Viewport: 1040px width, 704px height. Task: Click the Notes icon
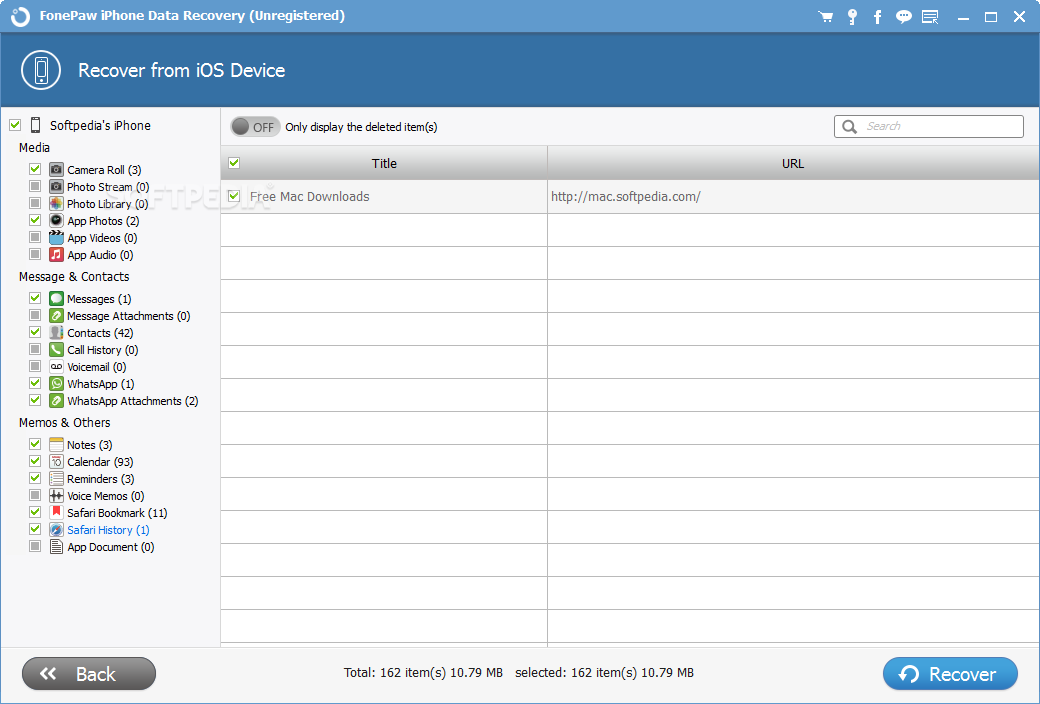pyautogui.click(x=56, y=445)
